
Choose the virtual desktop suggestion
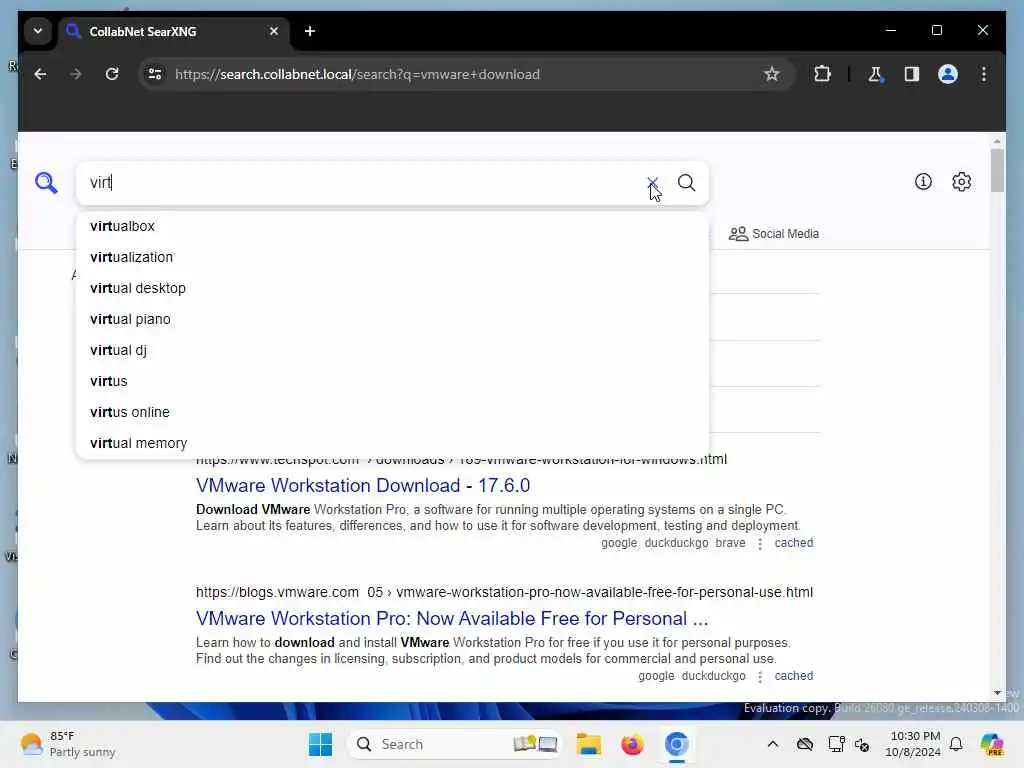392,288
